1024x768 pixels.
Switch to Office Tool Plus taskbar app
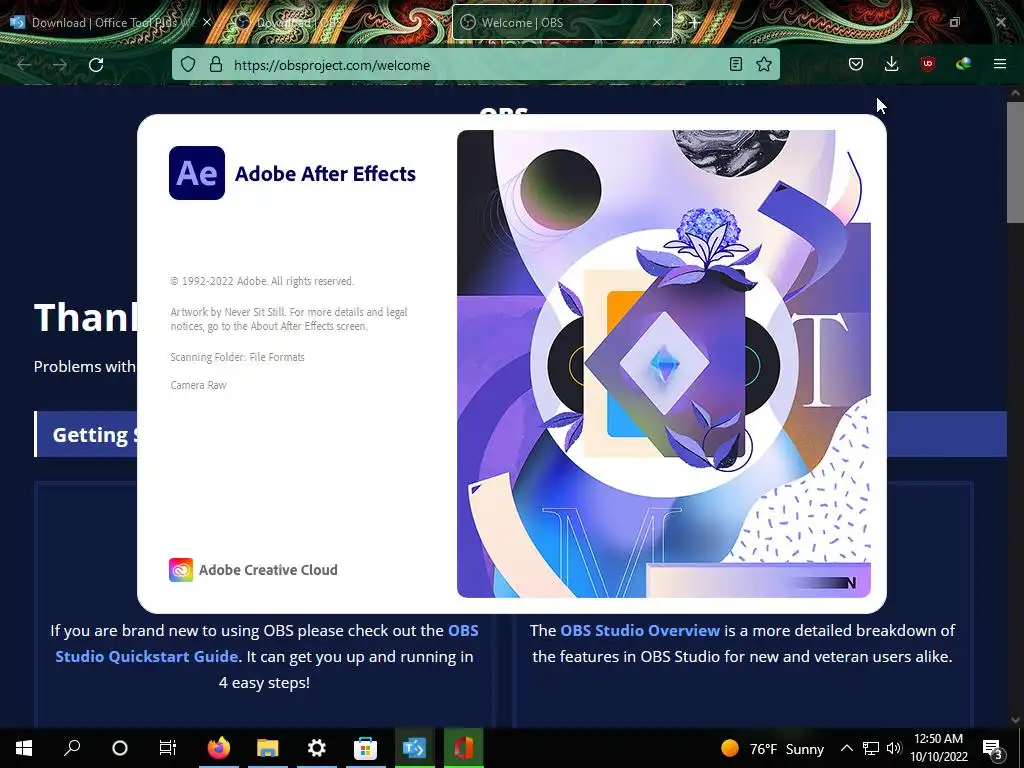415,748
